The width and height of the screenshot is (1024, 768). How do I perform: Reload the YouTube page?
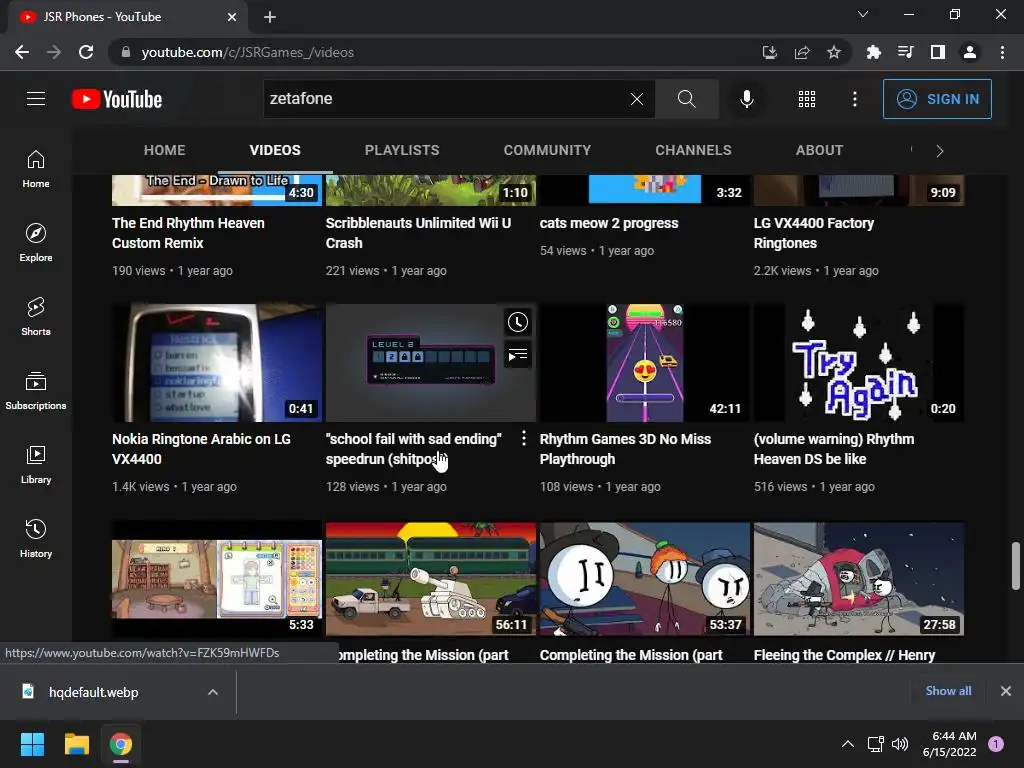pyautogui.click(x=86, y=52)
